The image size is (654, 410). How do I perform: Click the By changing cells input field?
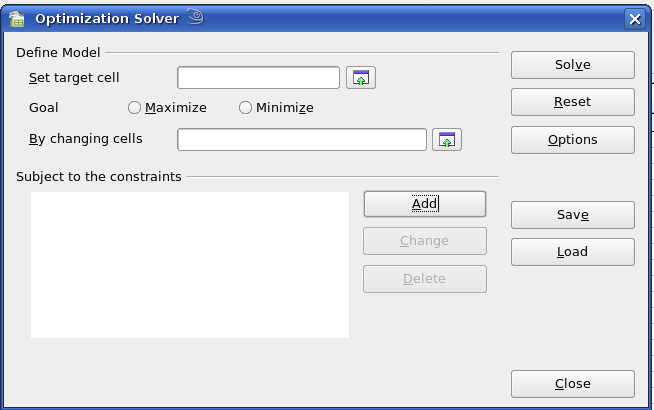(x=302, y=139)
